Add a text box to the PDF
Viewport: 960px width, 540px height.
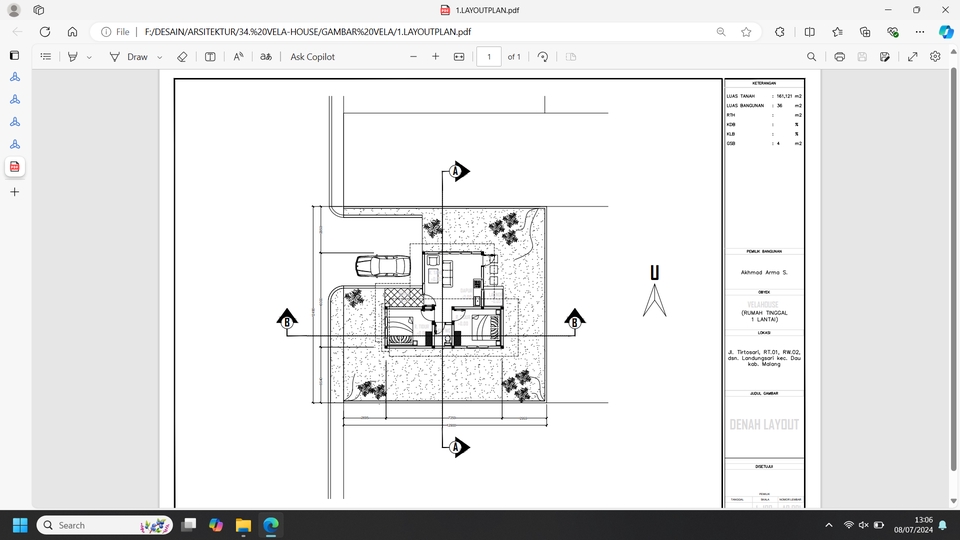(x=210, y=56)
